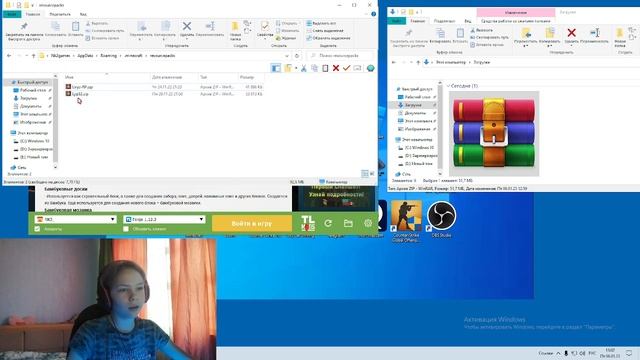The width and height of the screenshot is (640, 360).
Task: Switch to Вид tab in Загрузки window
Action: 468,21
